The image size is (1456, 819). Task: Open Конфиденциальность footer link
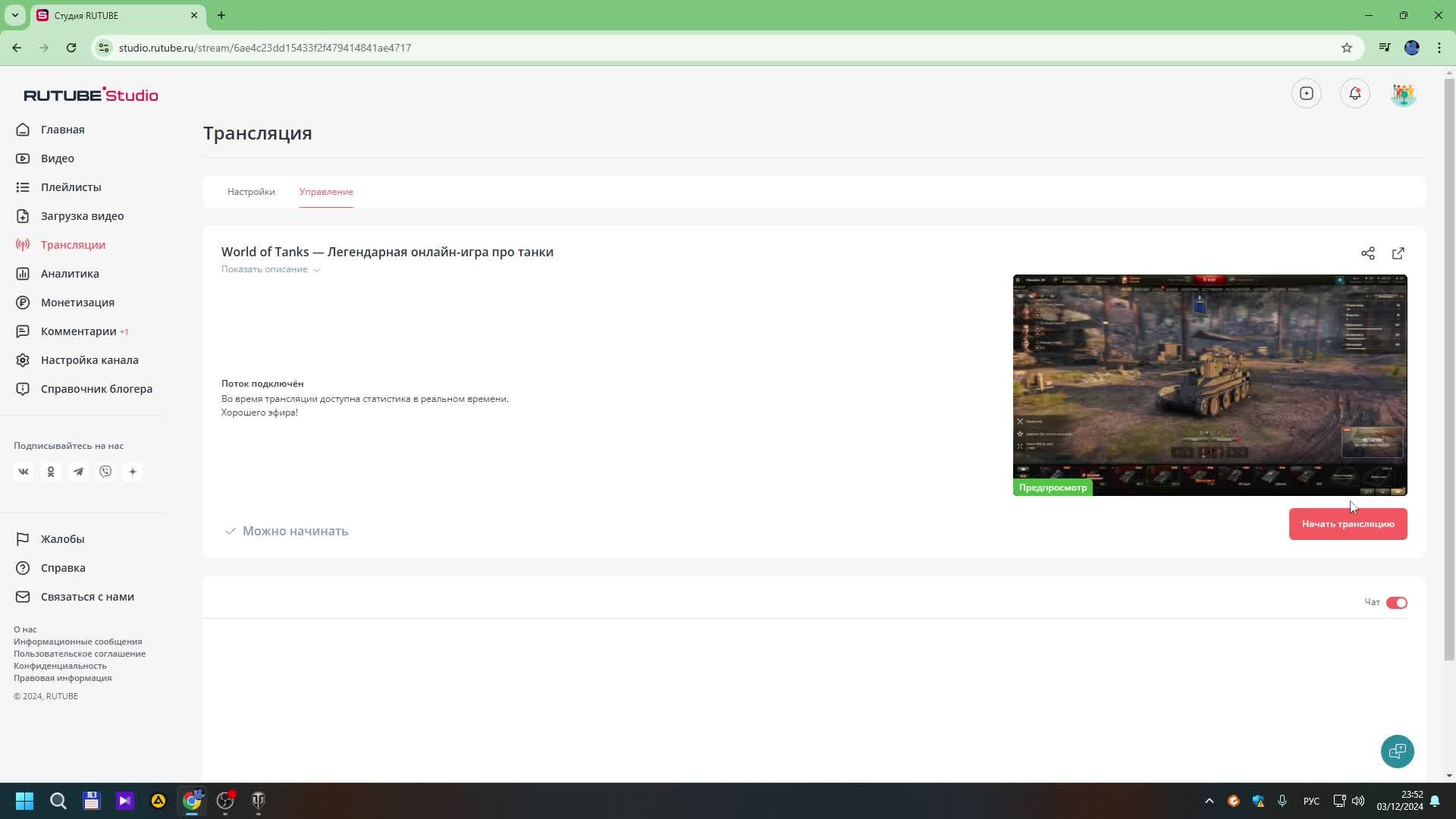point(60,666)
